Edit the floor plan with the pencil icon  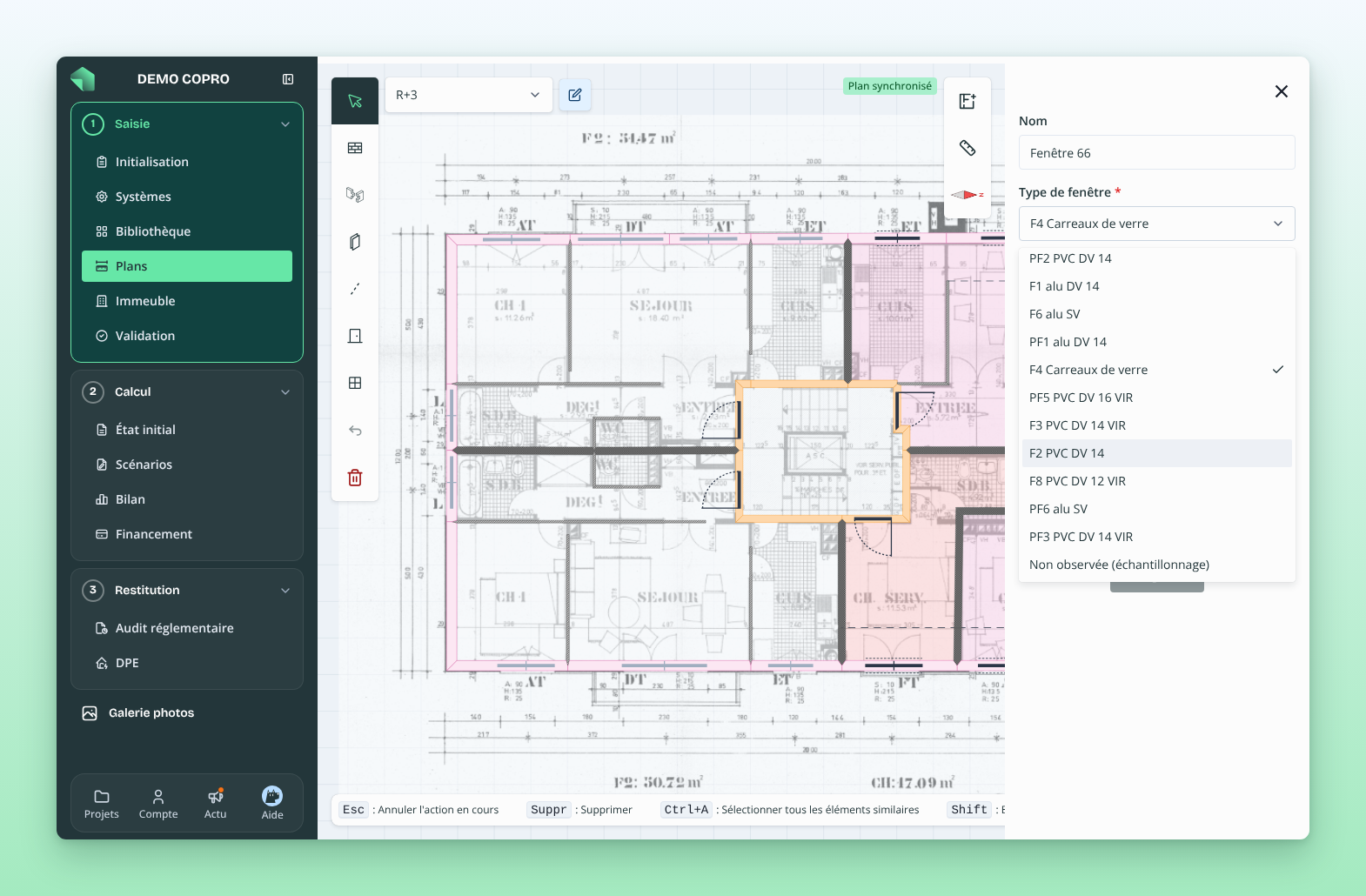(x=575, y=95)
